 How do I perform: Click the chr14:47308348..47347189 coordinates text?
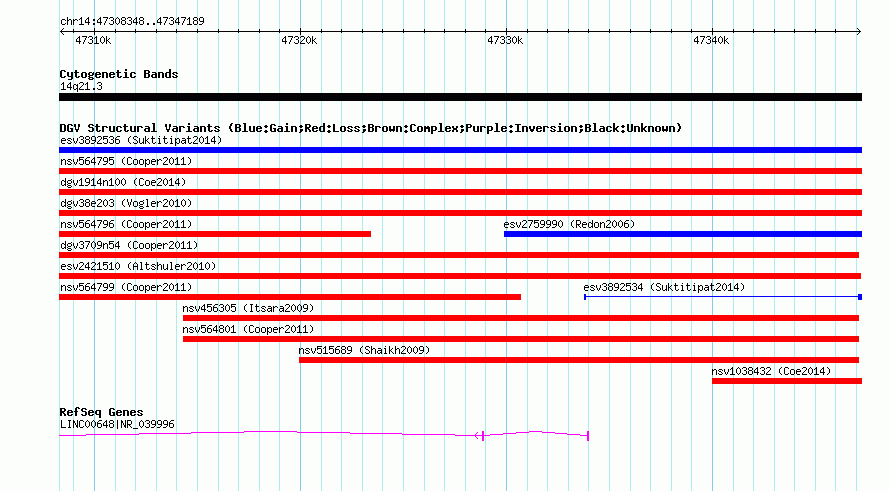[132, 22]
